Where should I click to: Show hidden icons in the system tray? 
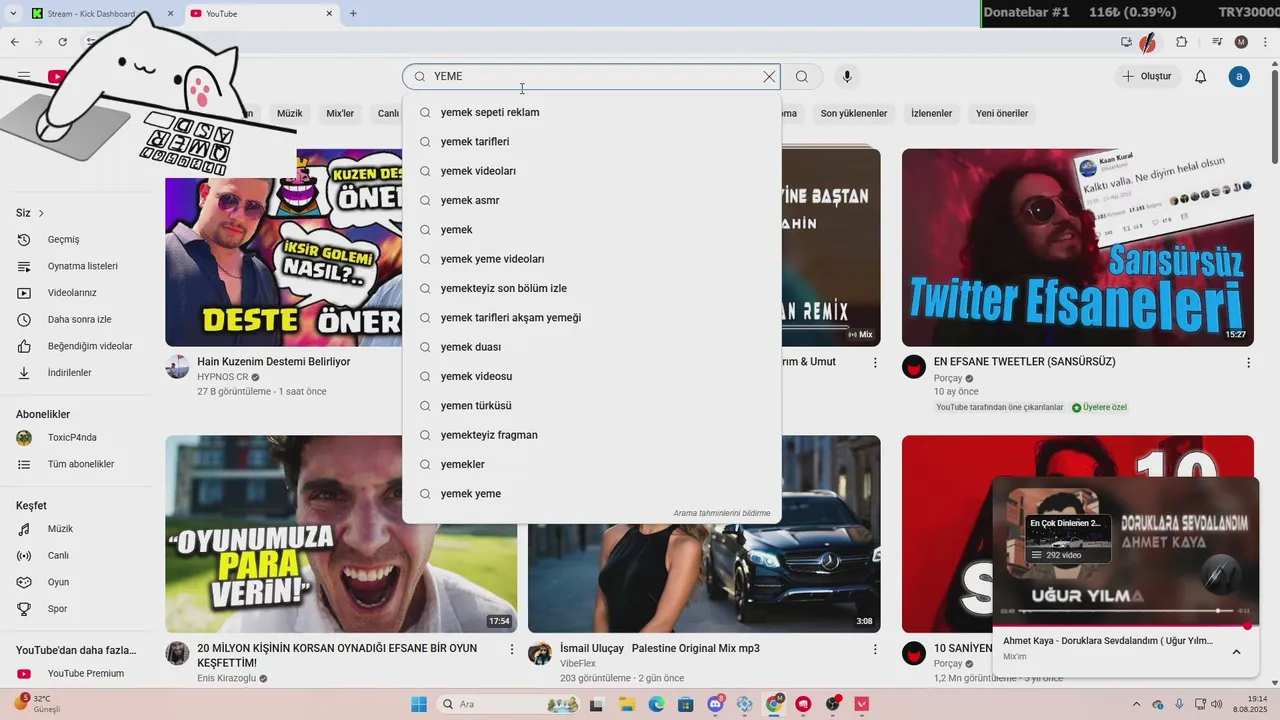(1136, 704)
